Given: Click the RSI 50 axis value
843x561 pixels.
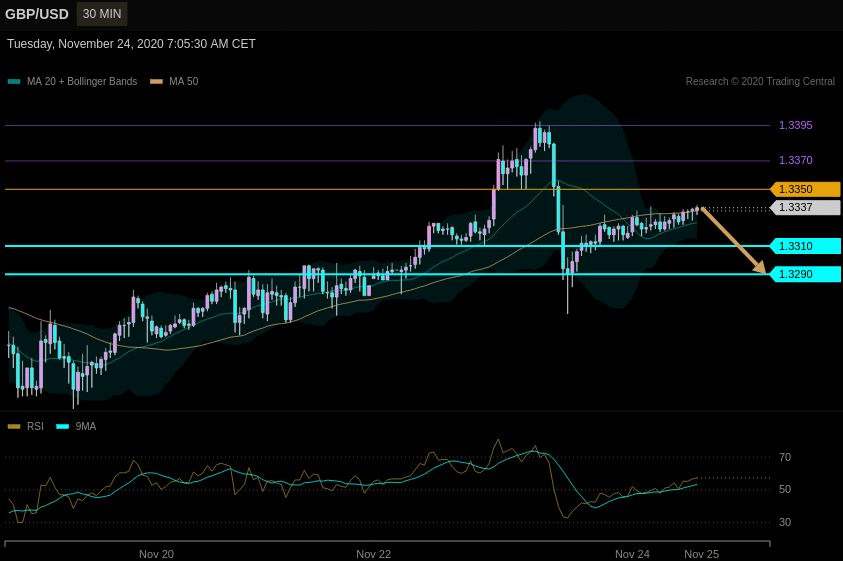Looking at the screenshot, I should click(784, 489).
